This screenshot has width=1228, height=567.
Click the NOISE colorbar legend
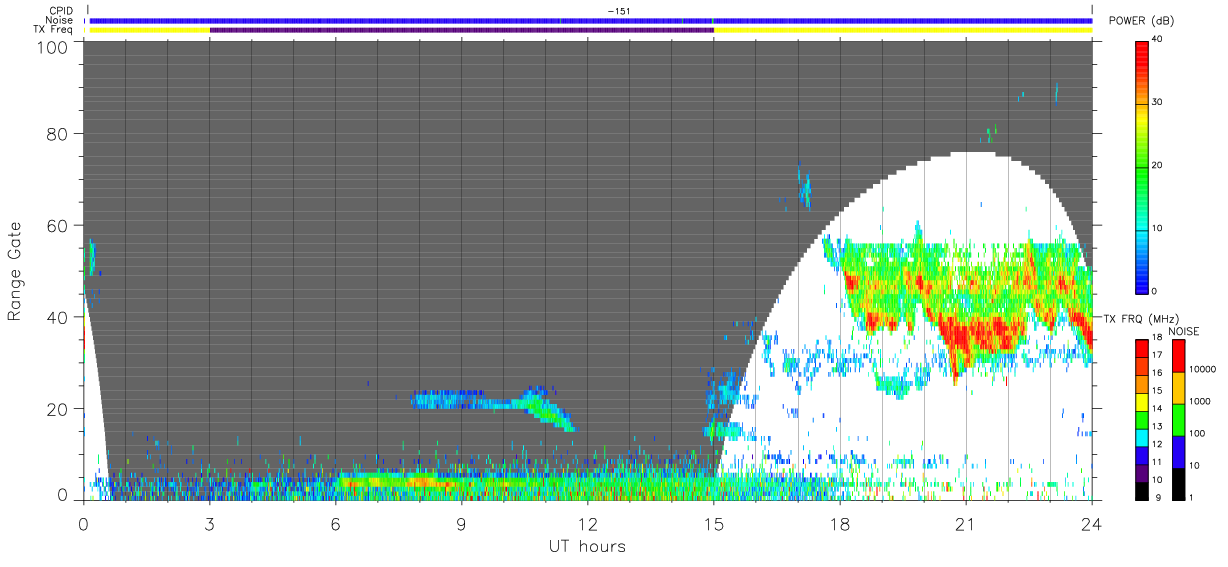pyautogui.click(x=1179, y=420)
